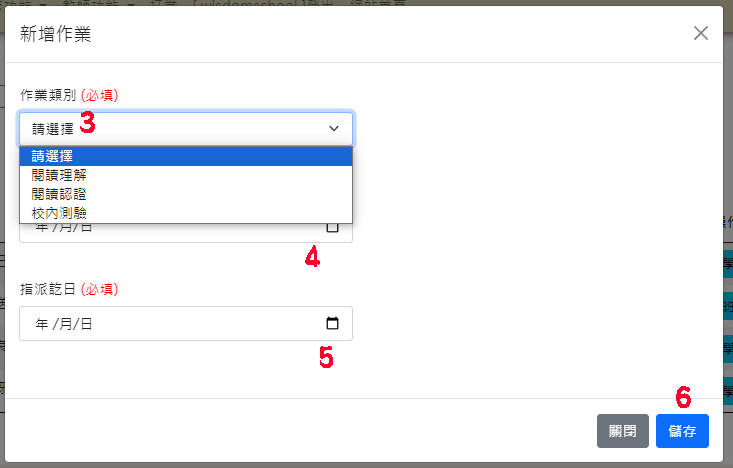Click the 作業類別 select box showing 請選擇
Image resolution: width=733 pixels, height=468 pixels.
(x=186, y=129)
